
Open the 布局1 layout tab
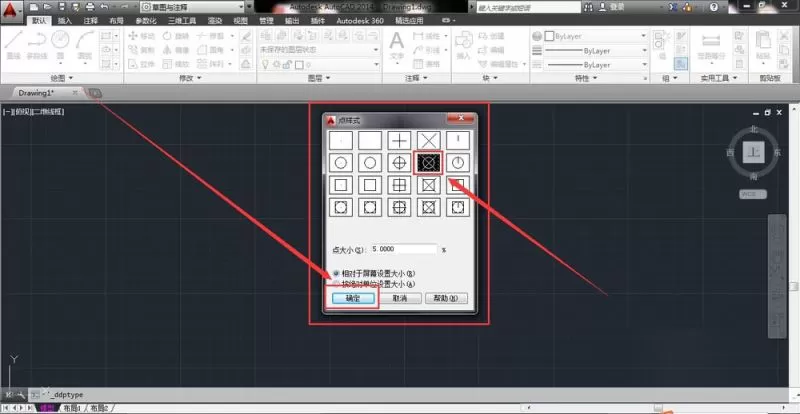72,408
